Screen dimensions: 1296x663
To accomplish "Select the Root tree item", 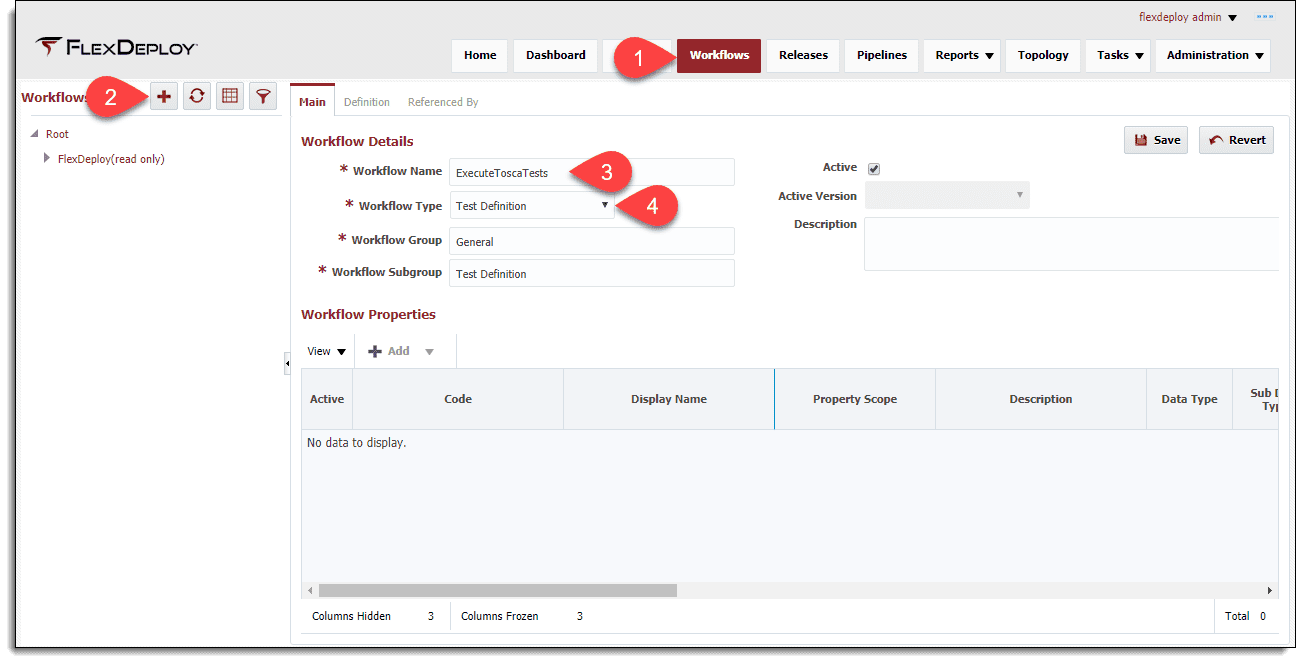I will click(x=57, y=134).
